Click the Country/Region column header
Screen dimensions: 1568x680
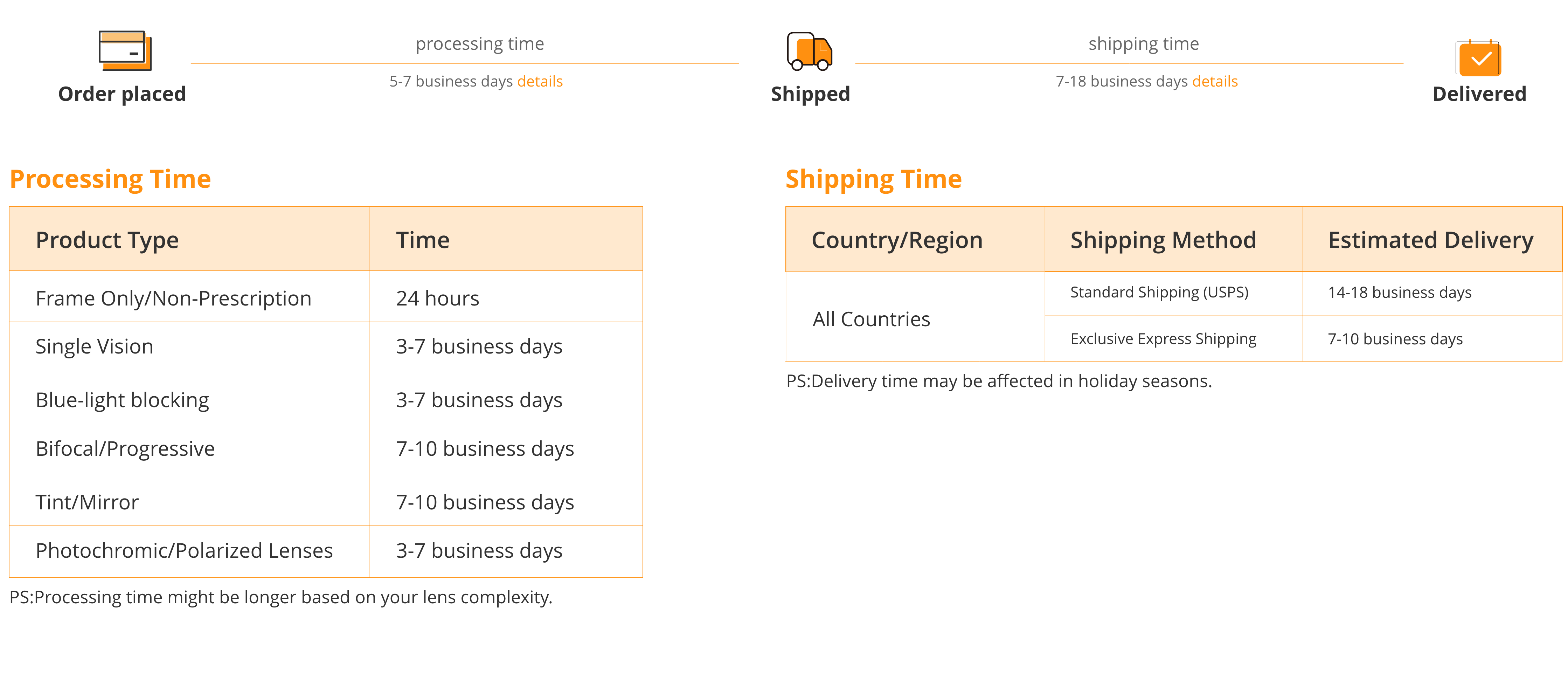coord(915,239)
